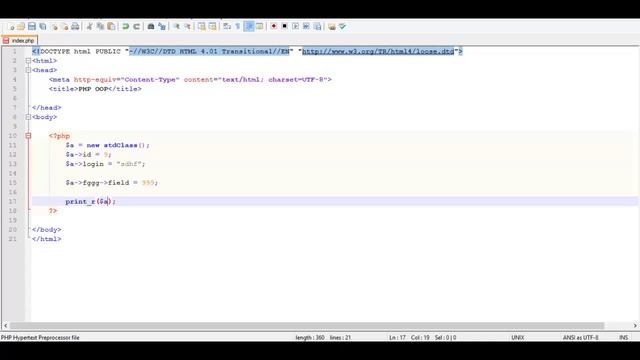Select the index.php tab
The width and height of the screenshot is (640, 360).
pyautogui.click(x=19, y=40)
